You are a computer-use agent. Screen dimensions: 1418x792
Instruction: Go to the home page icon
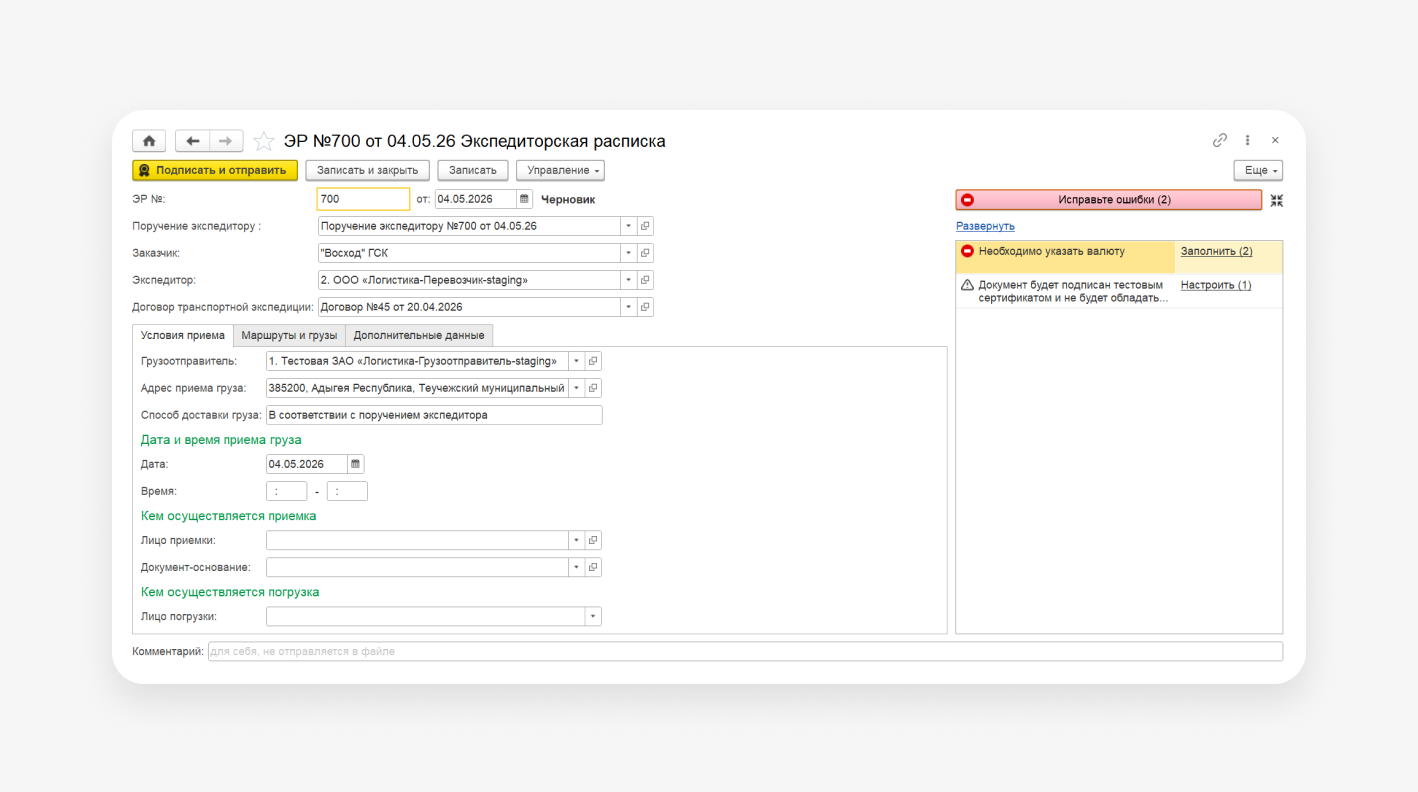pos(149,141)
